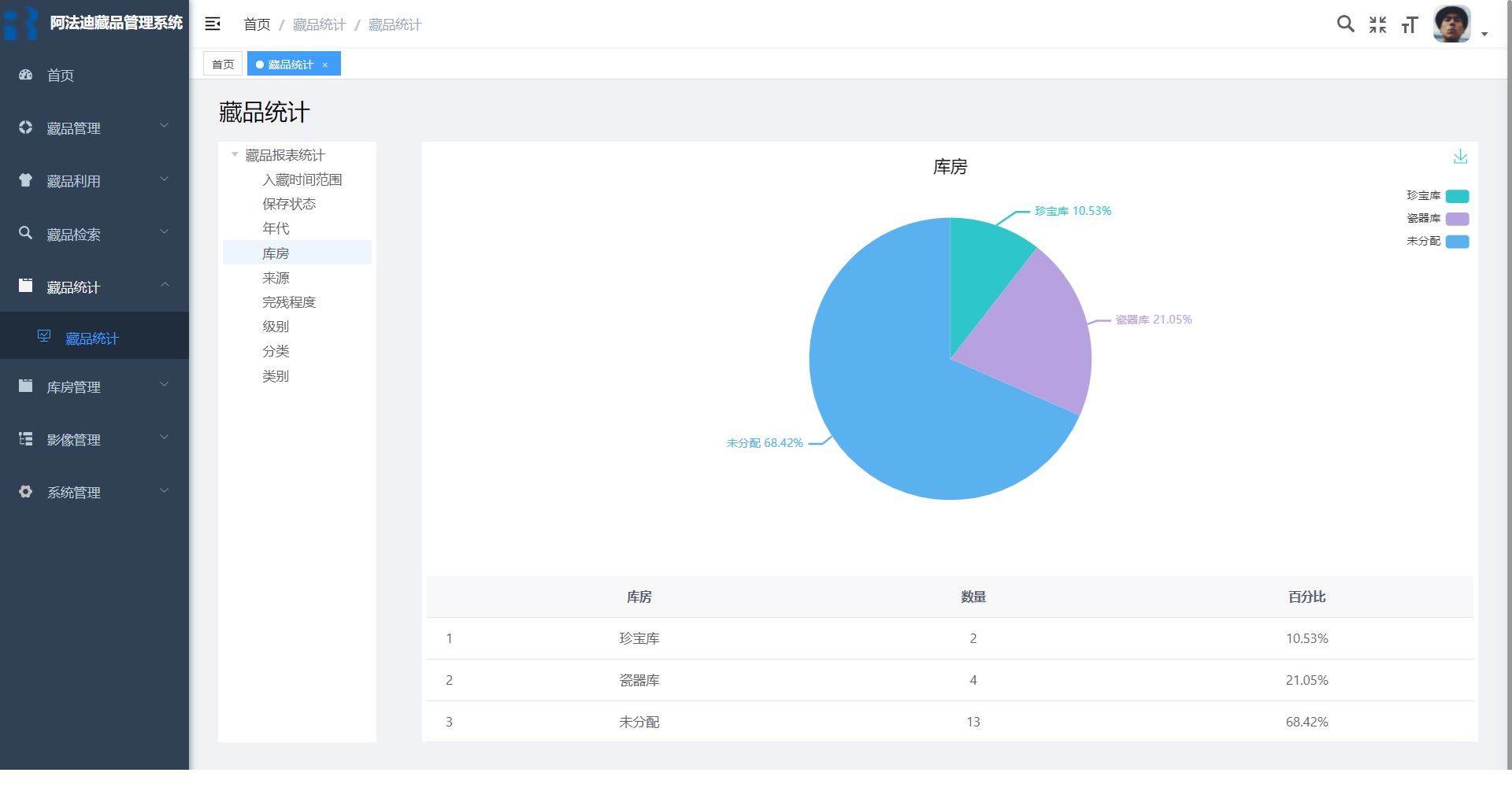Screen dimensions: 1512x791
Task: Click the dashboard icon beside 首页
Action: pos(26,76)
